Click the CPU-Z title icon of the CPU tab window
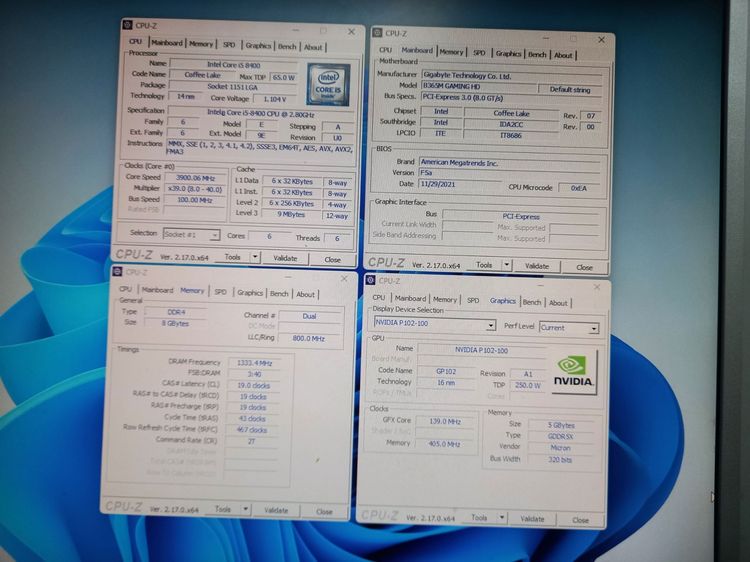The width and height of the screenshot is (750, 562). click(x=128, y=25)
